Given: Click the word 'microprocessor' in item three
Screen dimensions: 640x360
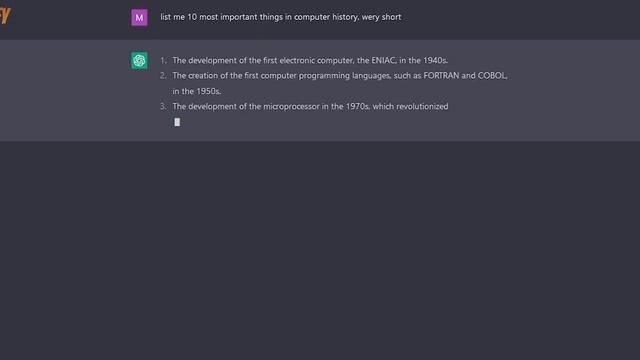Looking at the screenshot, I should (291, 107).
